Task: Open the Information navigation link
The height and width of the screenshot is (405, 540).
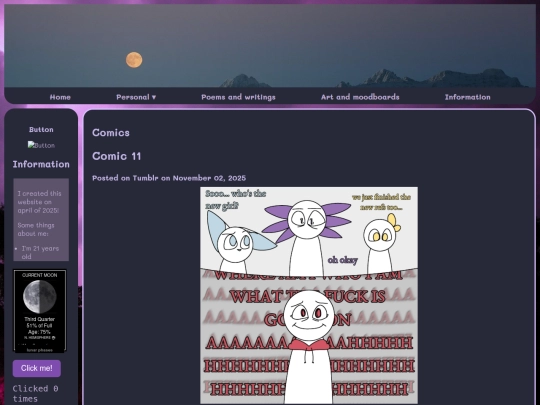Action: click(467, 97)
